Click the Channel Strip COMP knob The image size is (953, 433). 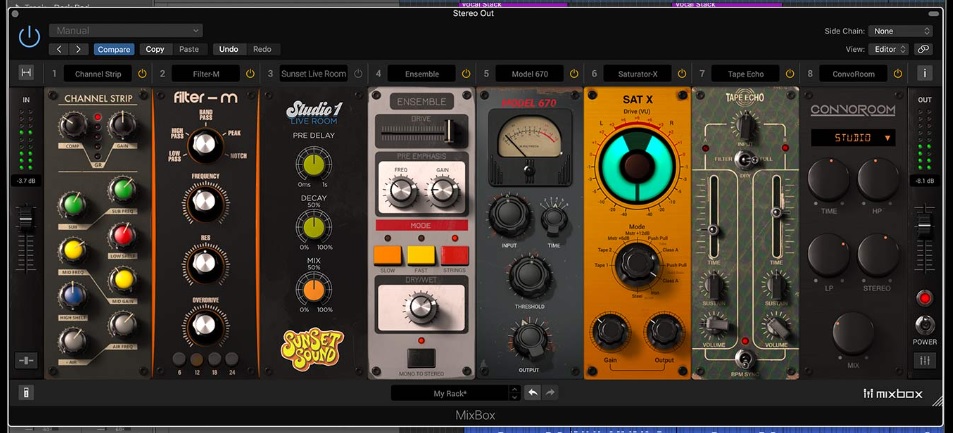click(x=72, y=126)
